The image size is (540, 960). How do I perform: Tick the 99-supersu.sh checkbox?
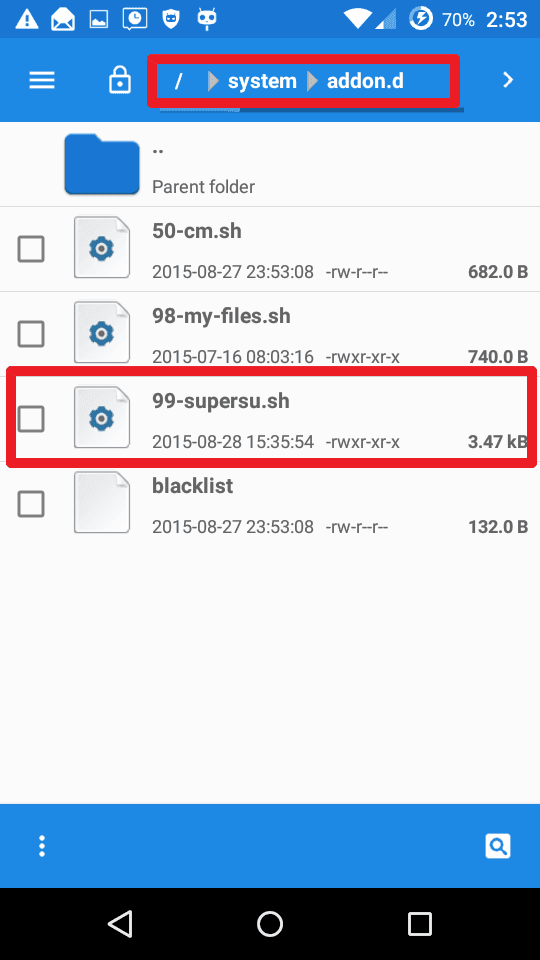[x=31, y=419]
